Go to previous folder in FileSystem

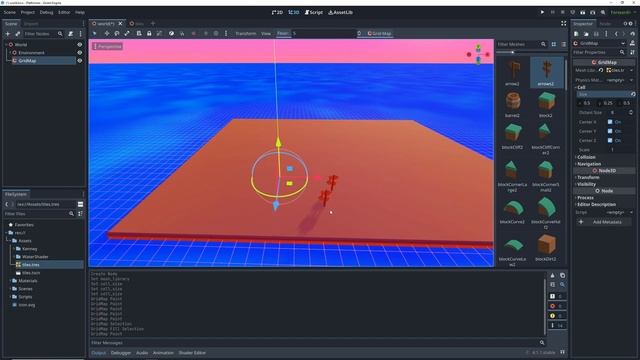7,204
